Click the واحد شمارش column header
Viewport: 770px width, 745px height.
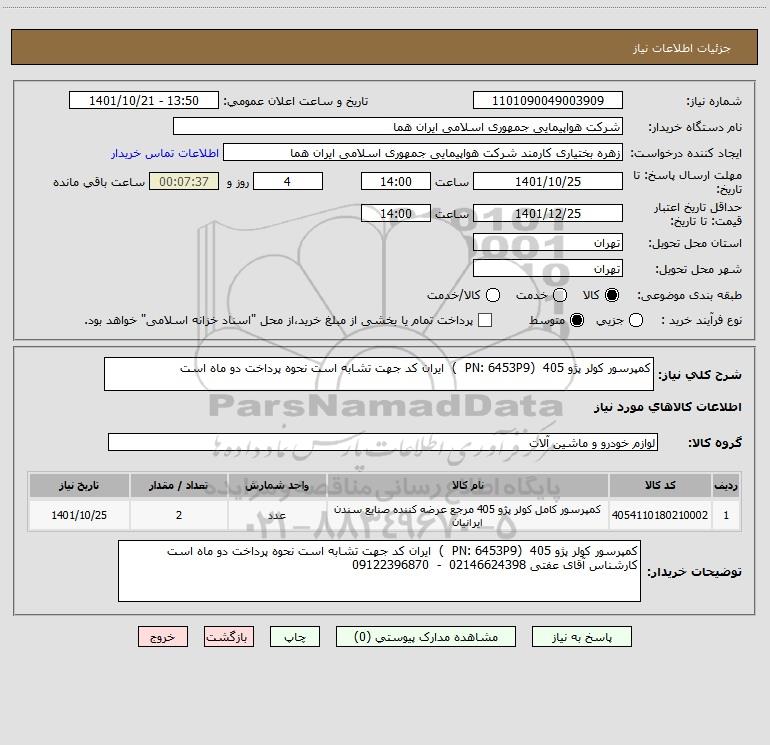tap(277, 485)
